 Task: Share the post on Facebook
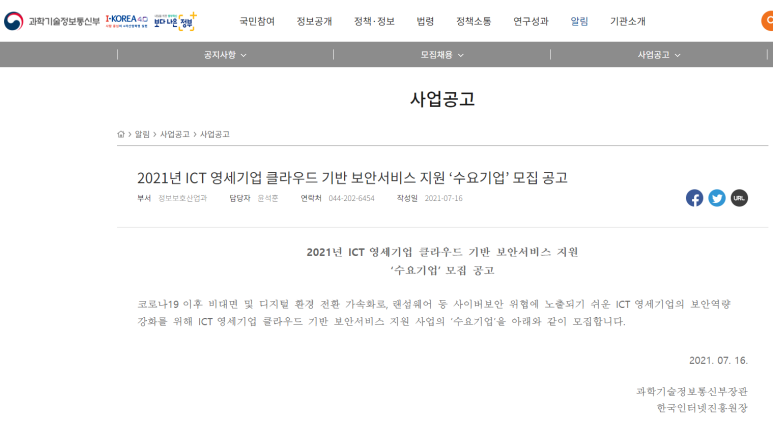tap(694, 198)
